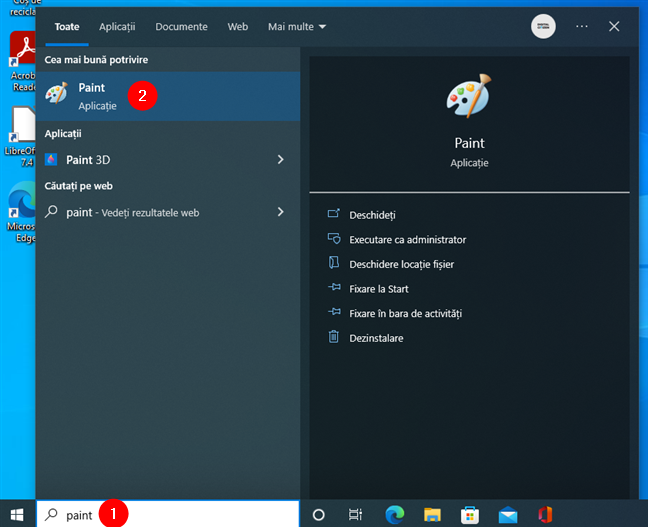Click the Acrobat Reader desktop shortcut
Image resolution: width=648 pixels, height=527 pixels.
pos(22,62)
